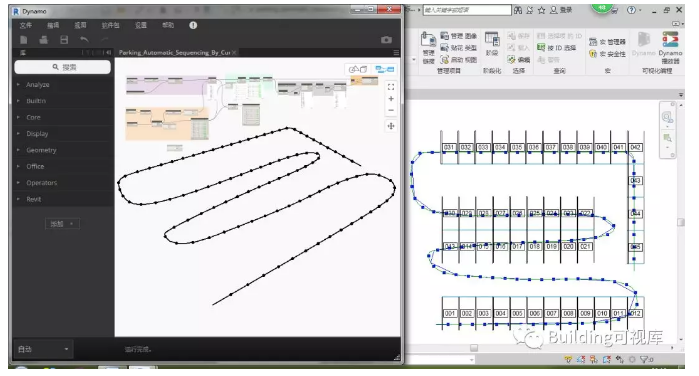Image resolution: width=699 pixels, height=376 pixels.
Task: Click 按 ID 选择 Select by ID
Action: 557,48
